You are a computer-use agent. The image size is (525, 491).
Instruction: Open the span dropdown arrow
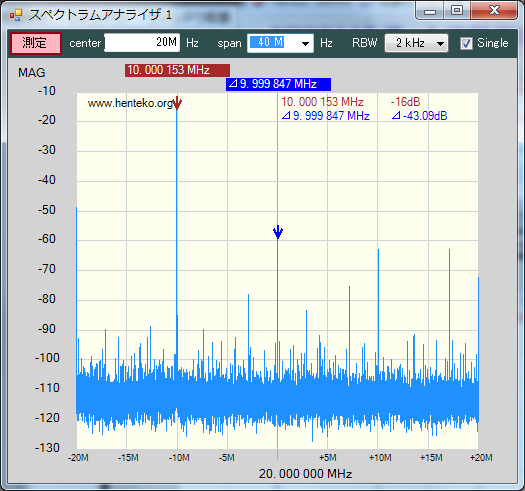click(x=305, y=44)
